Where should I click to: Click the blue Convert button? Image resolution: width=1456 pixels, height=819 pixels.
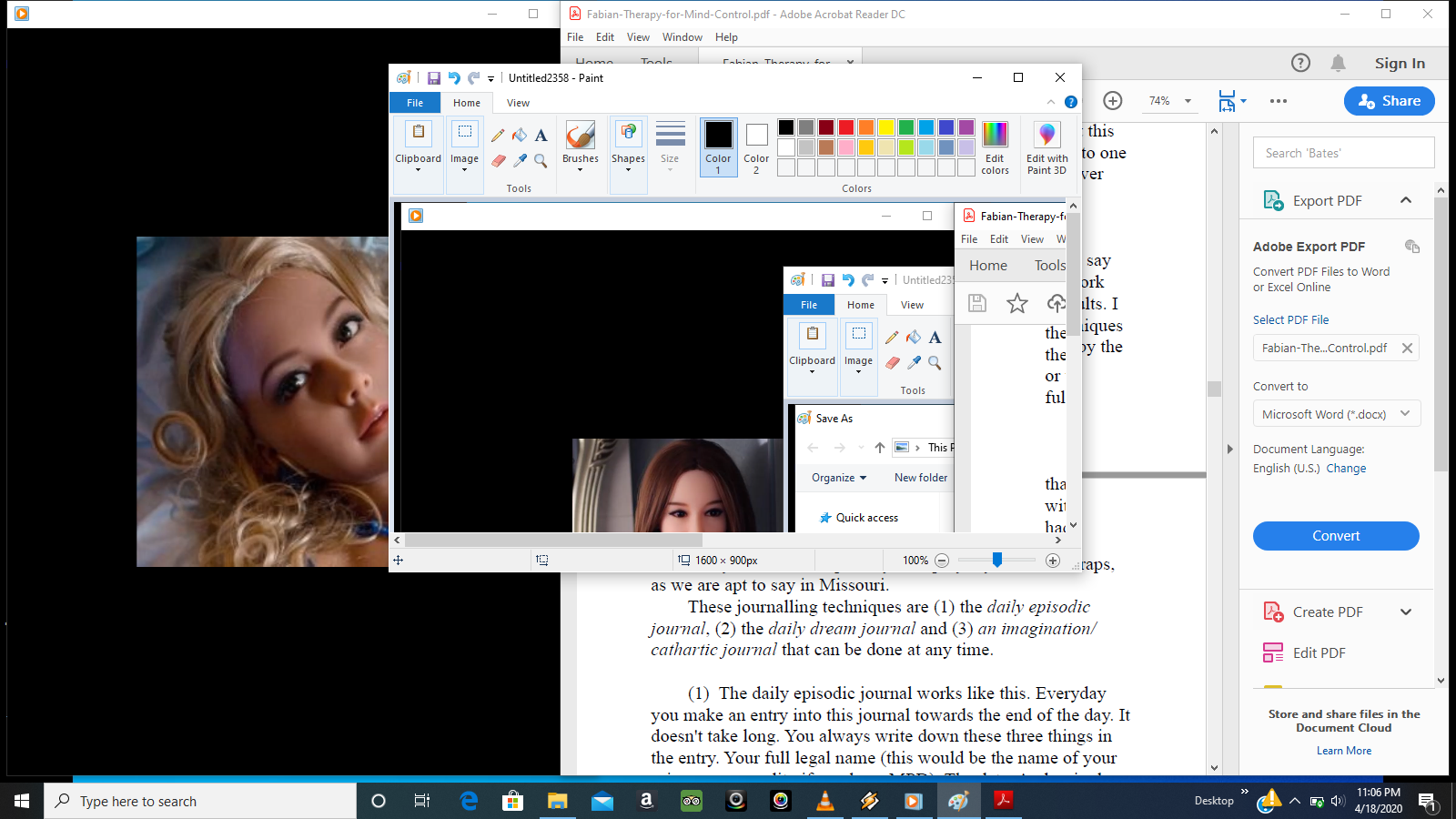coord(1336,536)
